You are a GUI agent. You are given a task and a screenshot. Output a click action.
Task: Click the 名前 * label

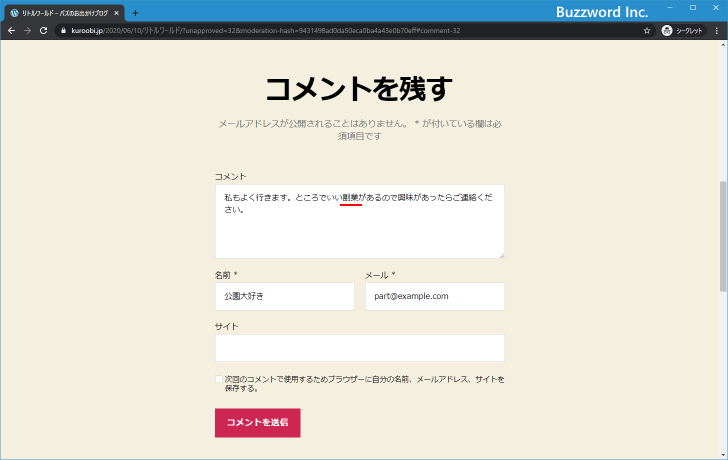pos(226,275)
